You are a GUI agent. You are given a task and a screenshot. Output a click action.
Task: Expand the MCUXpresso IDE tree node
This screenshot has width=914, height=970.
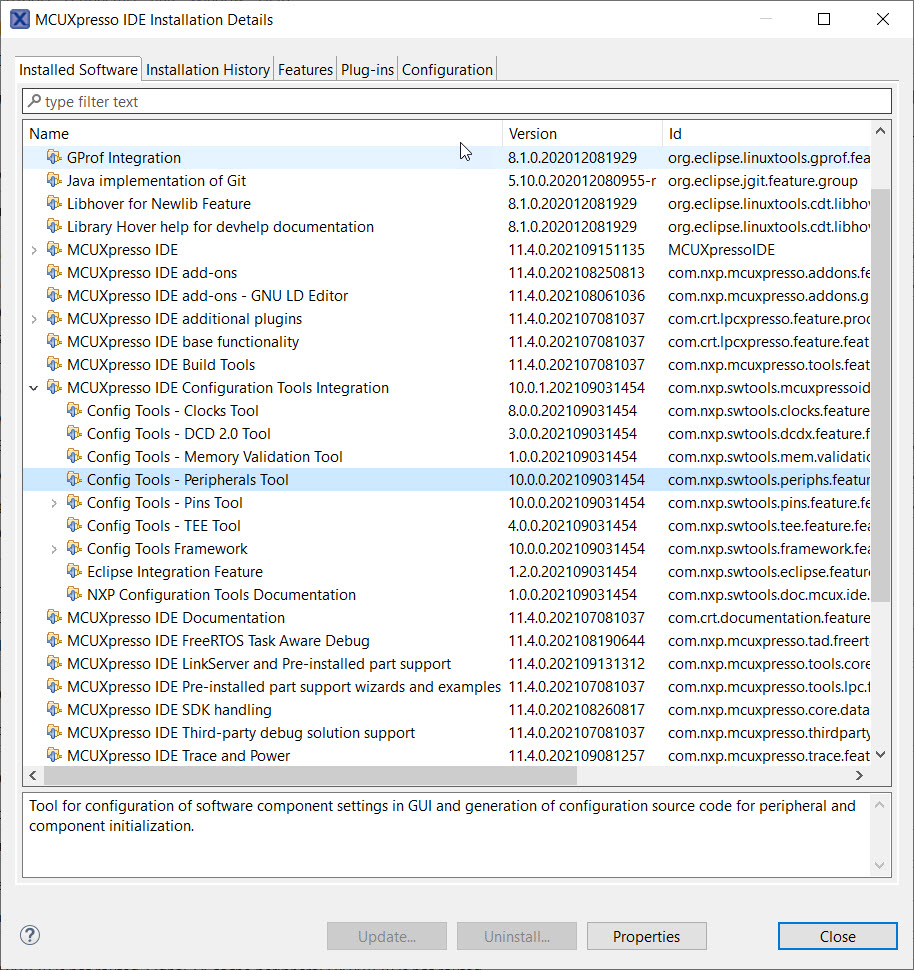pyautogui.click(x=33, y=249)
